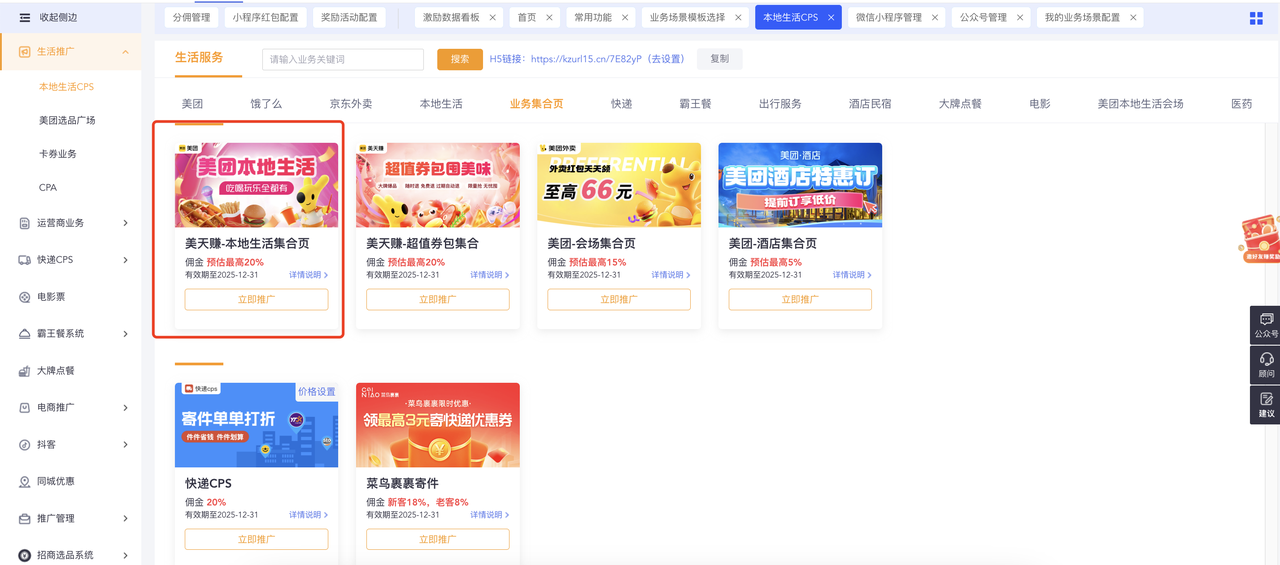Click the 推广管理 sidebar icon

pos(25,519)
